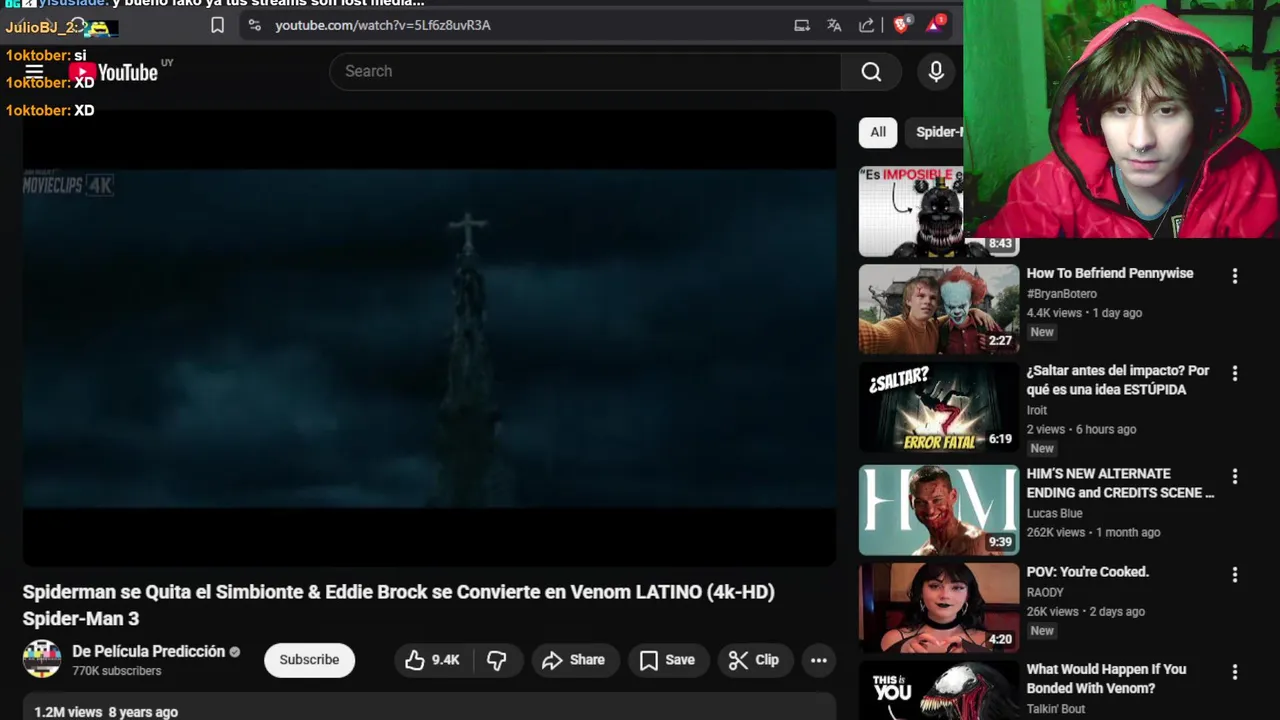Open Brave Rewards triangle icon

934,25
